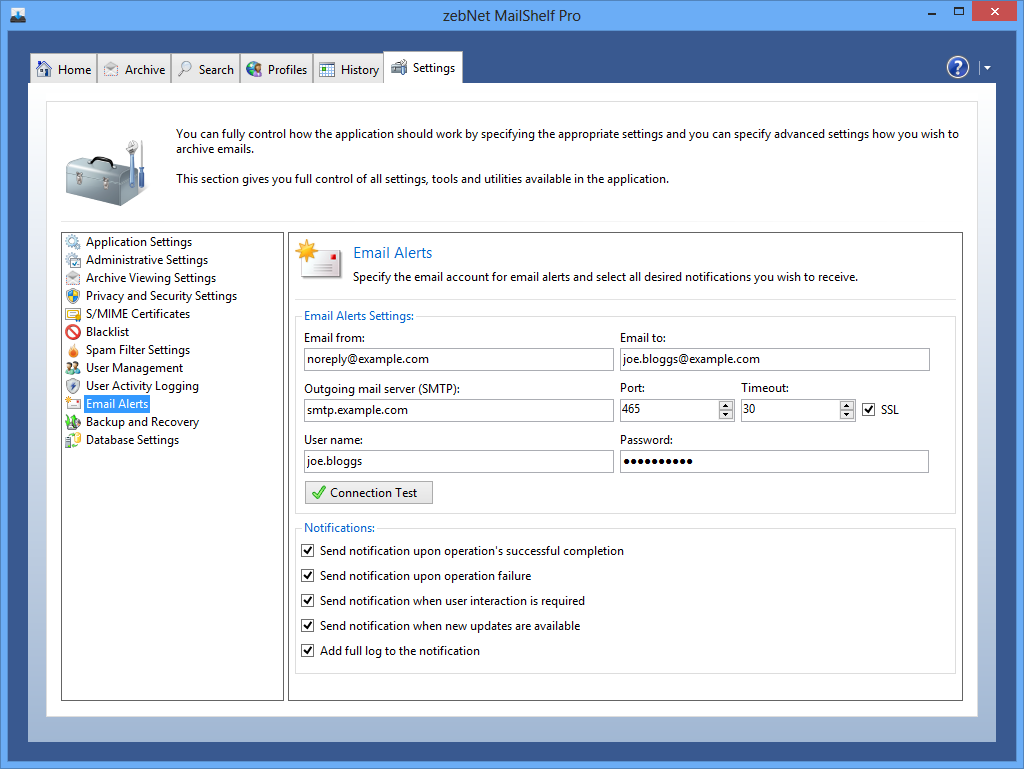Click the History tab calendar icon
The height and width of the screenshot is (769, 1024).
click(327, 70)
